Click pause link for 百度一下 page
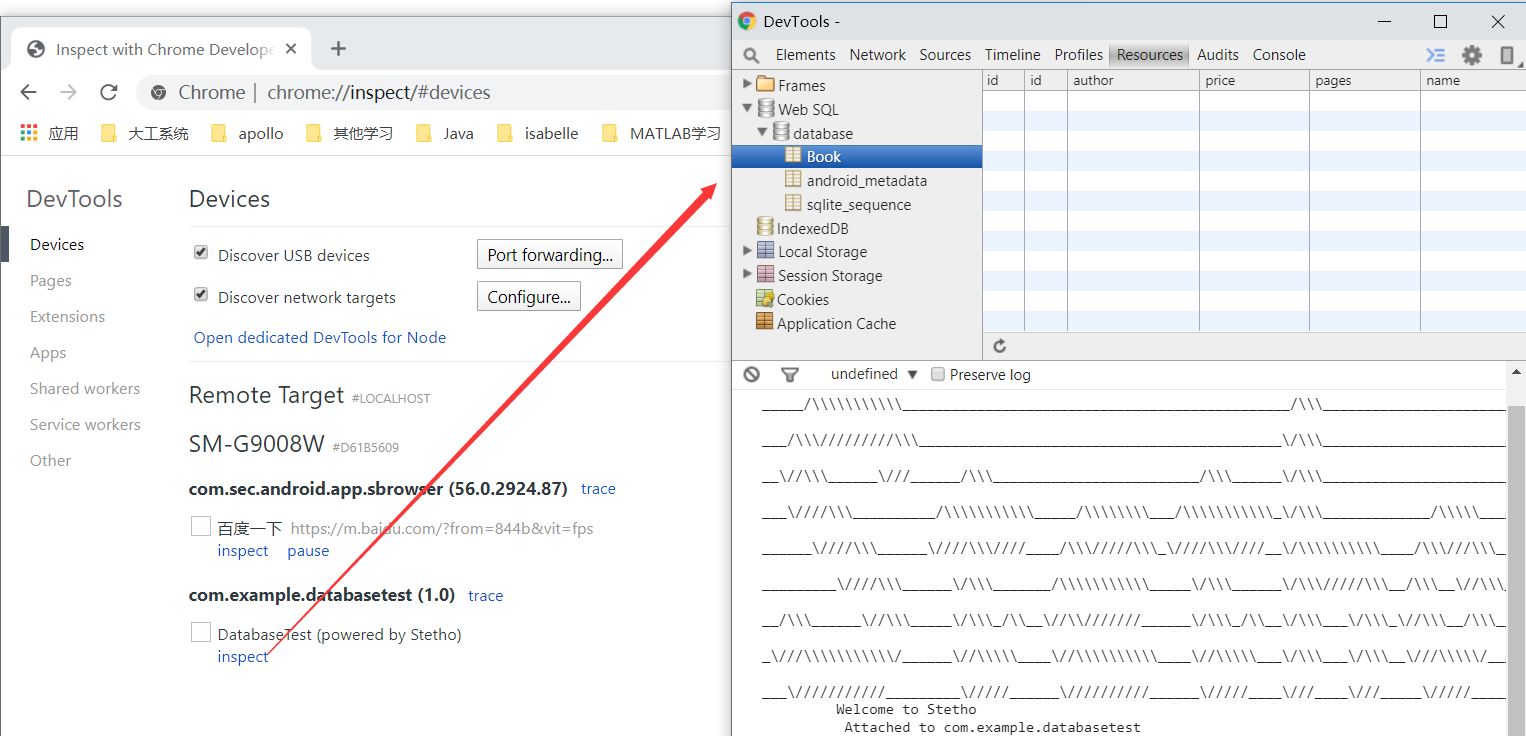Image resolution: width=1526 pixels, height=736 pixels. [x=308, y=551]
